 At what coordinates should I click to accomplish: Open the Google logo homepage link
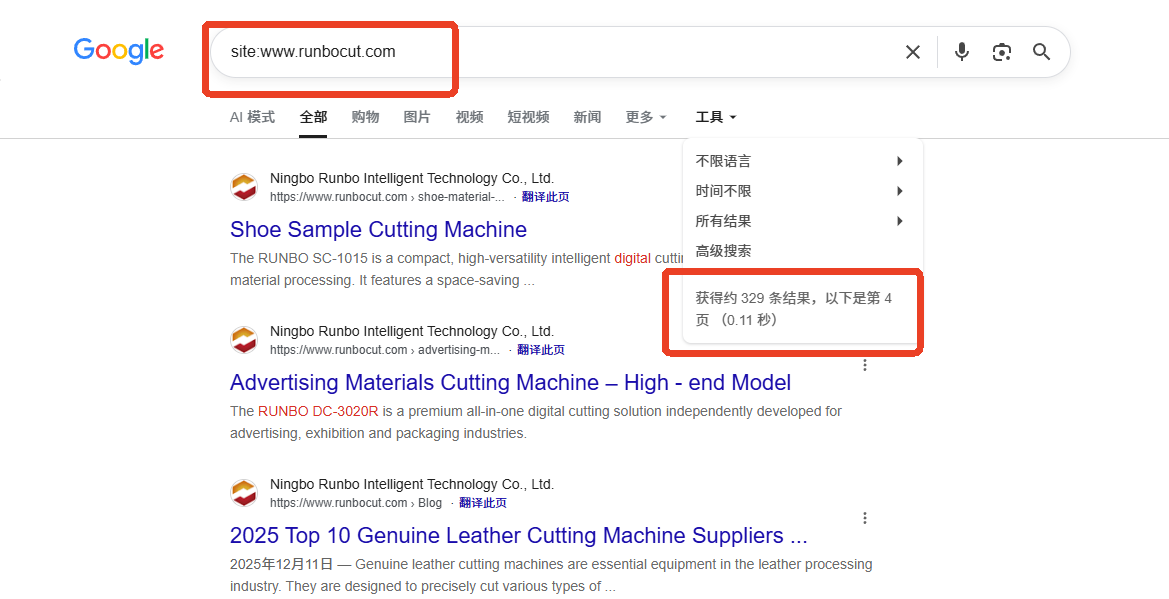coord(119,51)
